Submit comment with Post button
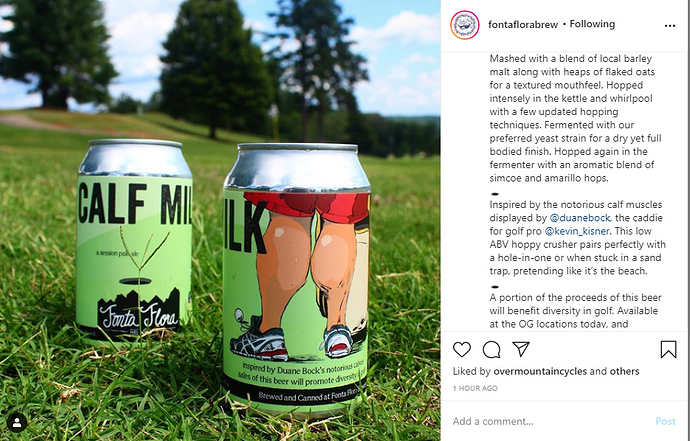The image size is (690, 441). [665, 421]
